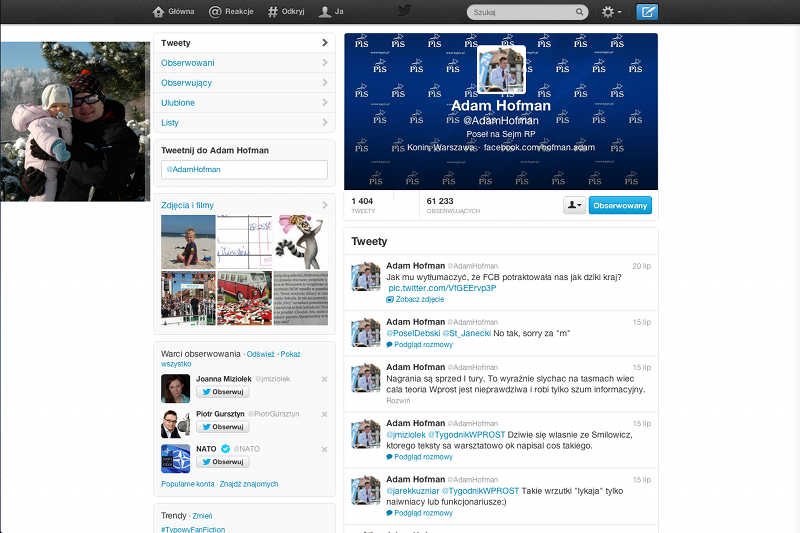Follow NATO with the Obserwuj button
This screenshot has height=533, width=800.
point(222,462)
